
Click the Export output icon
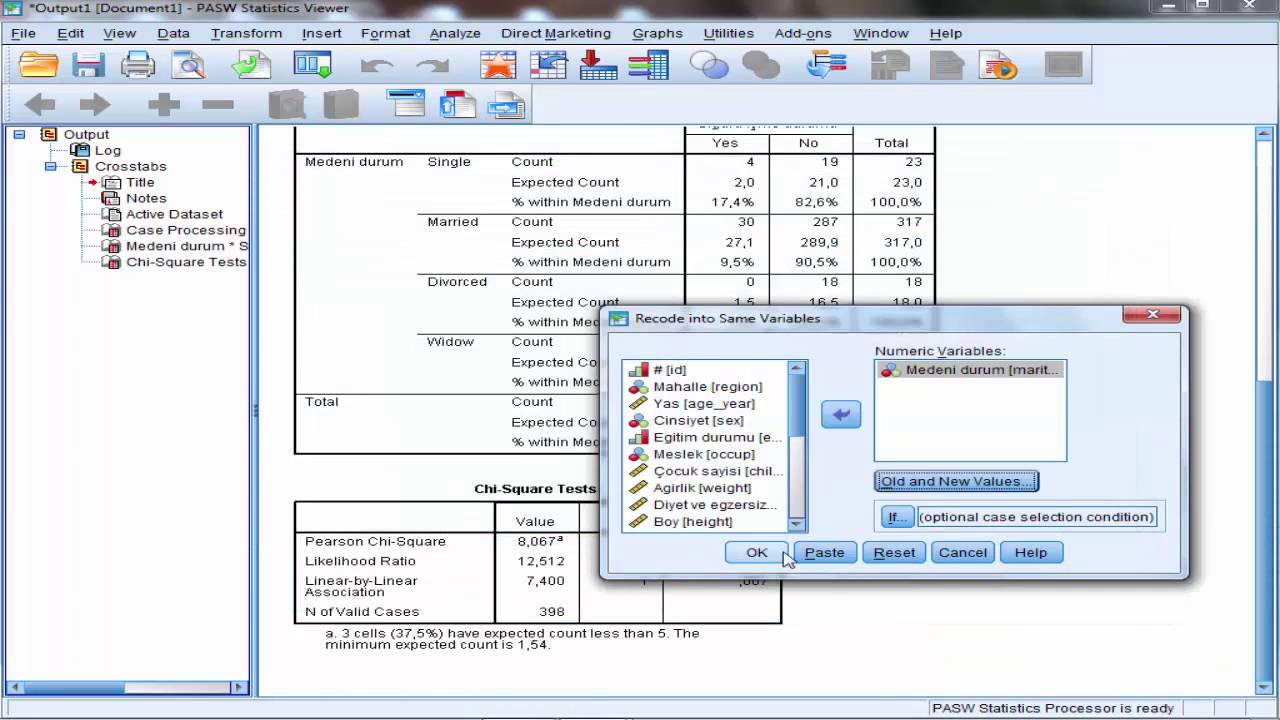[x=250, y=67]
